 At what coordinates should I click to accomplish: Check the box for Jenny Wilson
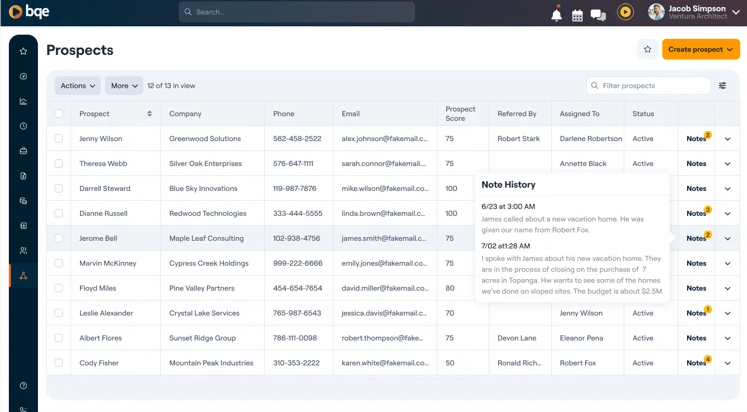(x=59, y=139)
